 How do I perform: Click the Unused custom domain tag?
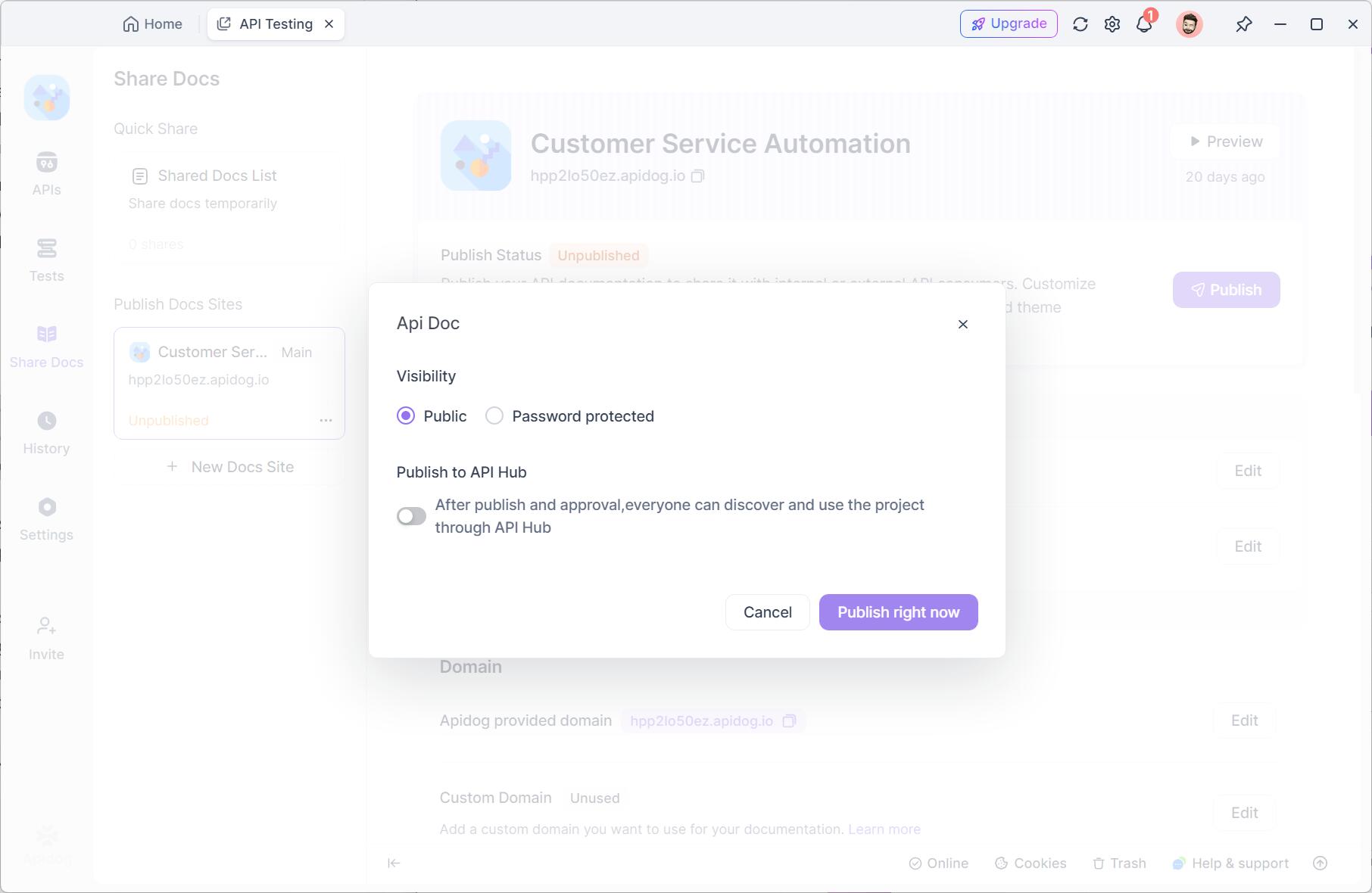pos(595,798)
